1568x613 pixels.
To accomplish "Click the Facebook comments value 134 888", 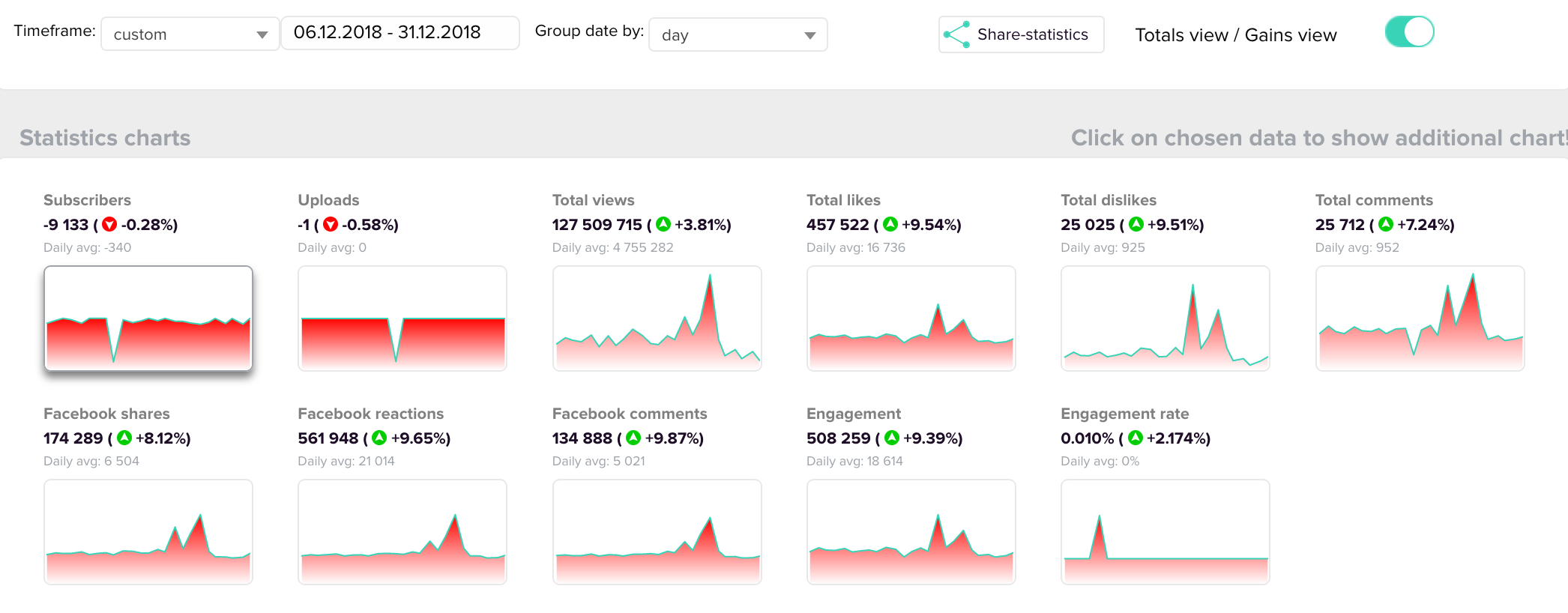I will click(582, 438).
